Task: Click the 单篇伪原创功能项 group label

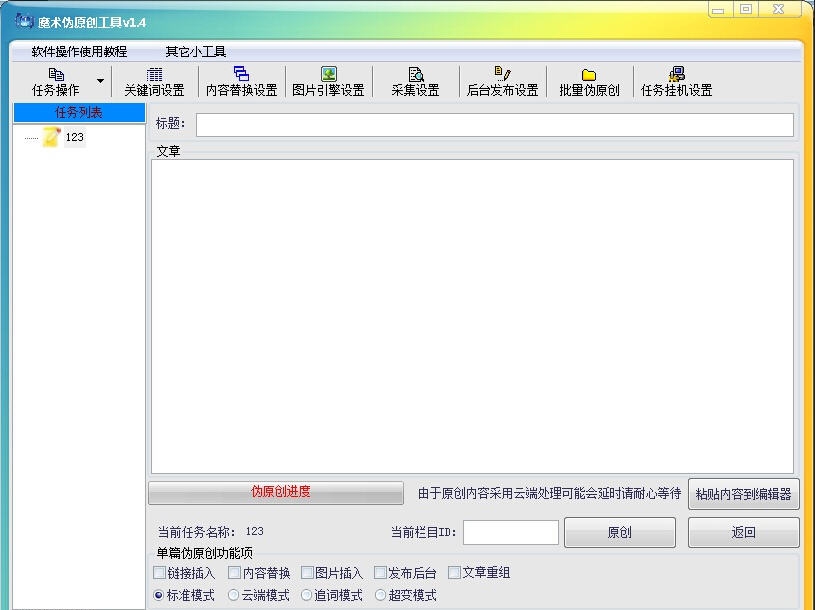Action: 204,553
